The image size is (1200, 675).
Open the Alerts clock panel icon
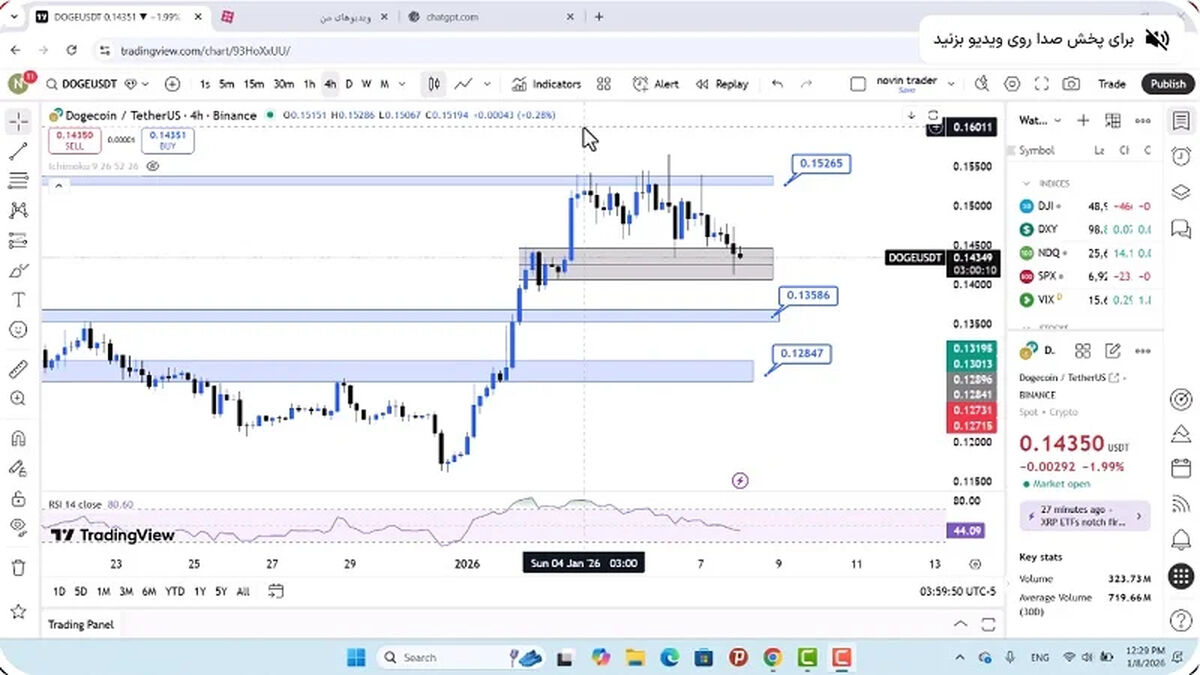1181,156
